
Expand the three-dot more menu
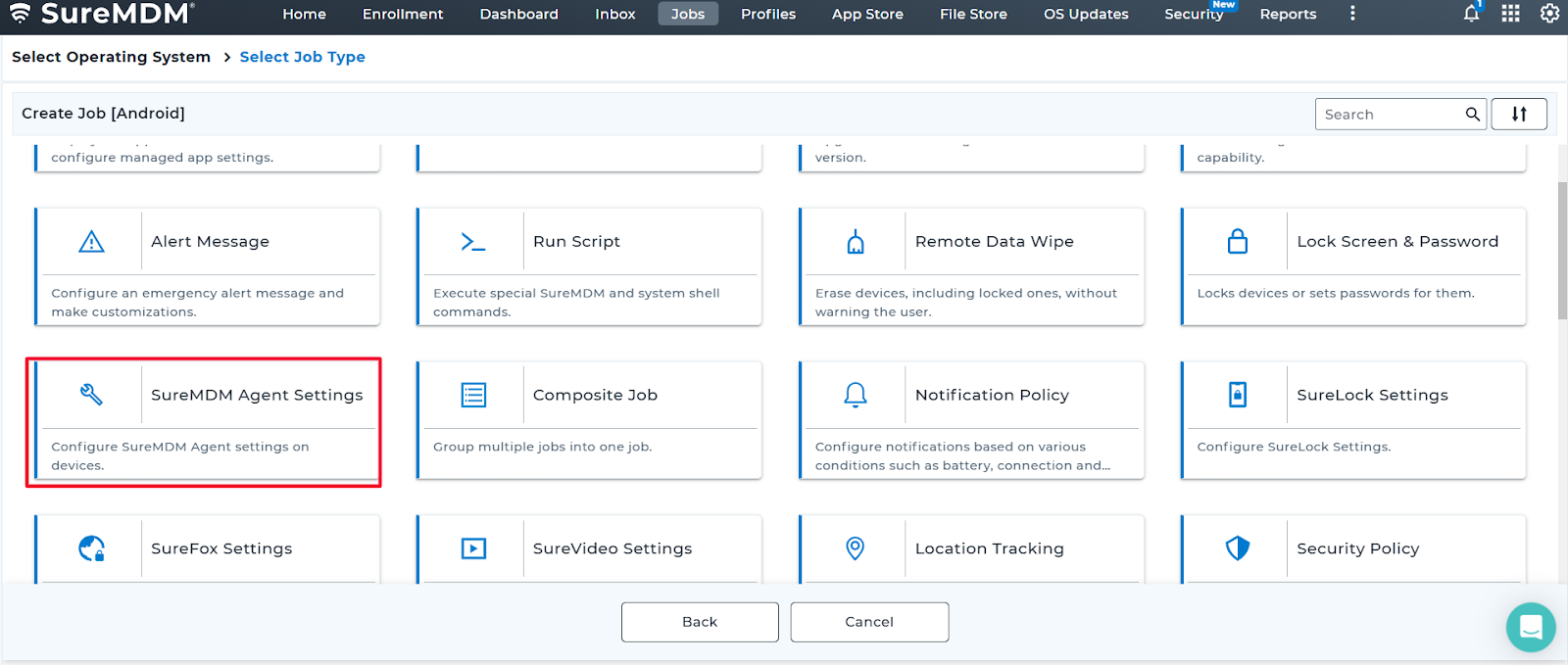1352,14
